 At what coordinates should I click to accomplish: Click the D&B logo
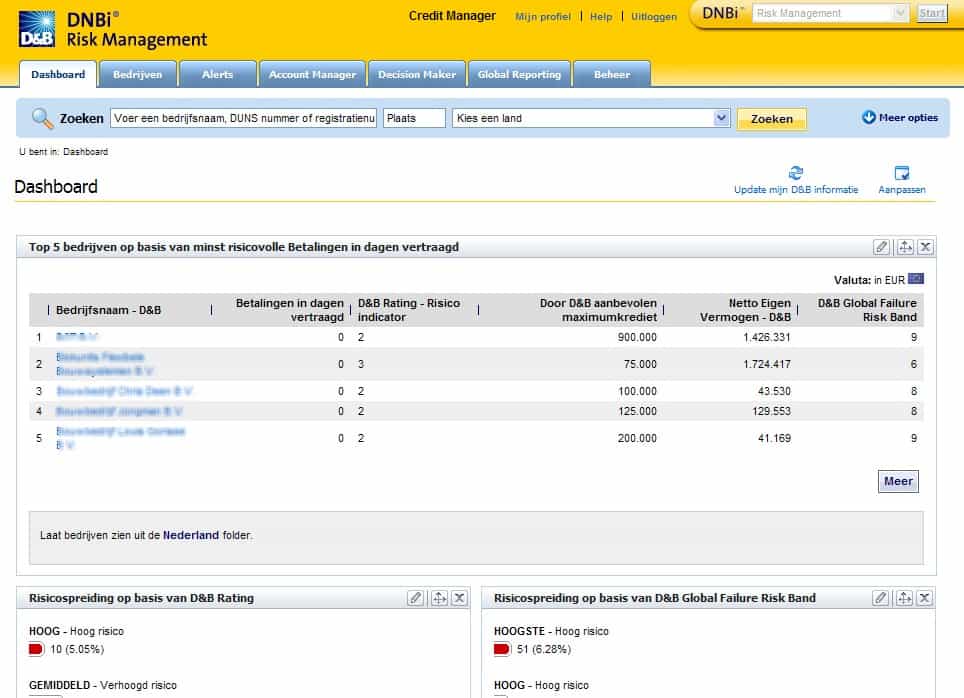[x=37, y=29]
